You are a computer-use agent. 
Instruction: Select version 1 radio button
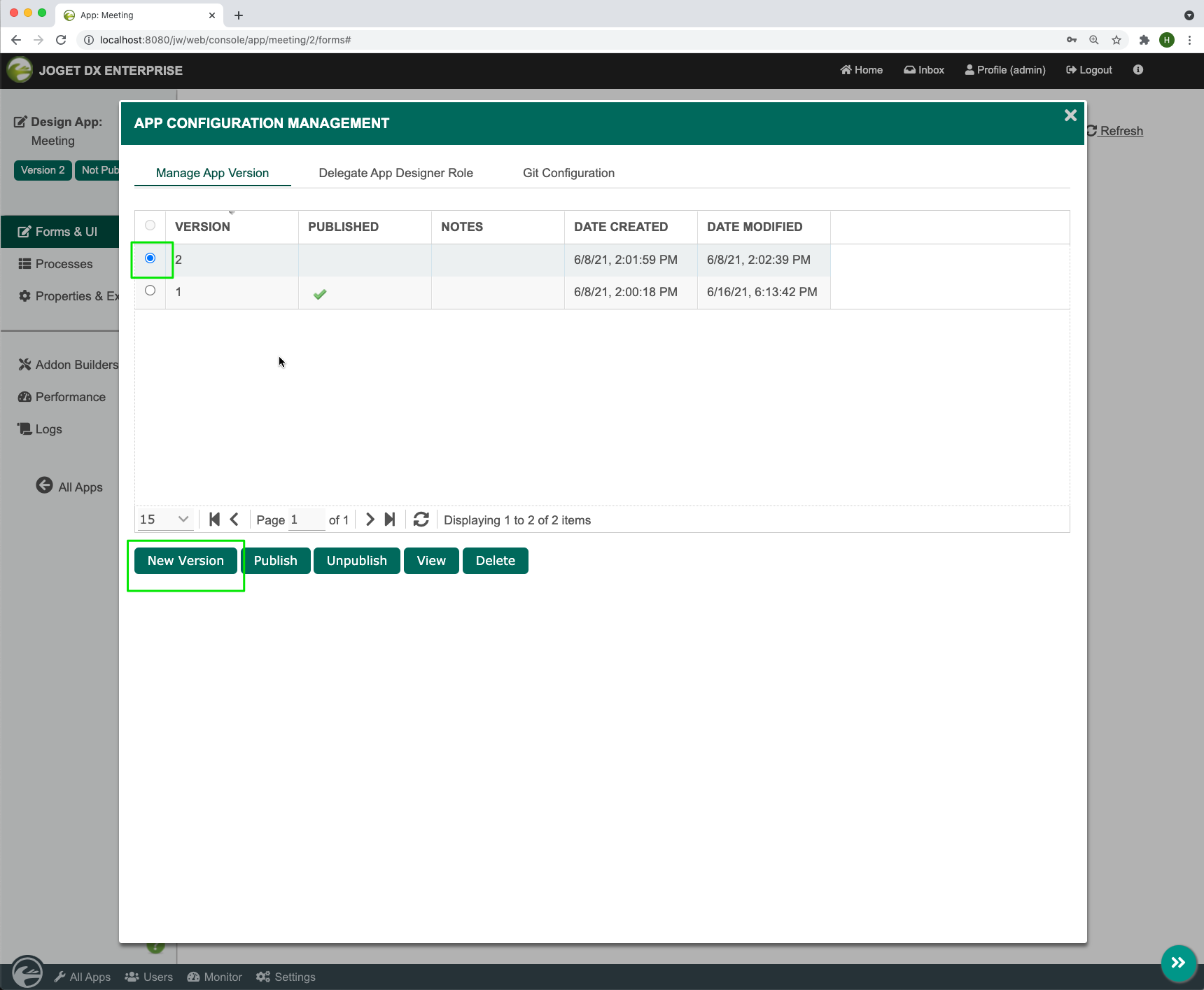coord(150,291)
